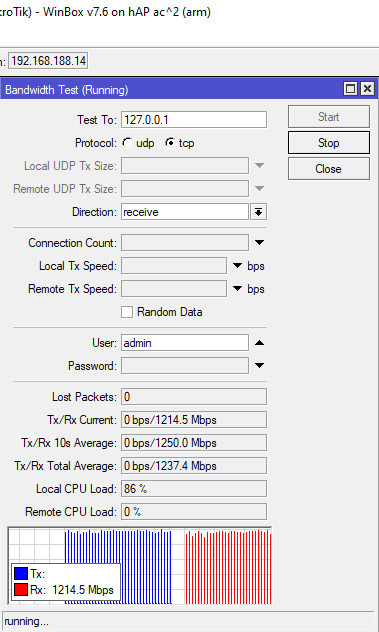Click the User field containing admin
This screenshot has height=632, width=379.
pos(185,343)
